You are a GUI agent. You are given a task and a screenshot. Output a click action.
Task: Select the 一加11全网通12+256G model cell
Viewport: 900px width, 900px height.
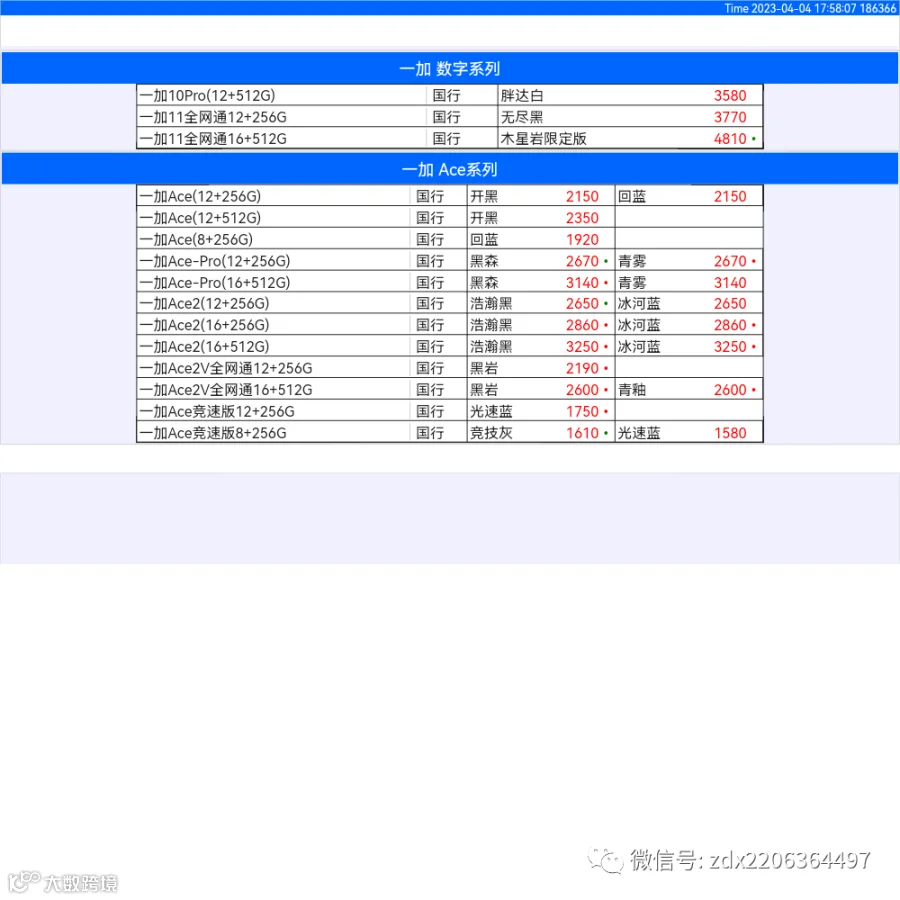(x=281, y=117)
